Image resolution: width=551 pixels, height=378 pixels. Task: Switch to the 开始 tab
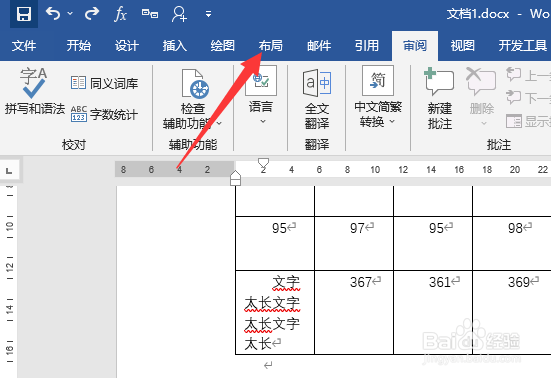point(79,46)
